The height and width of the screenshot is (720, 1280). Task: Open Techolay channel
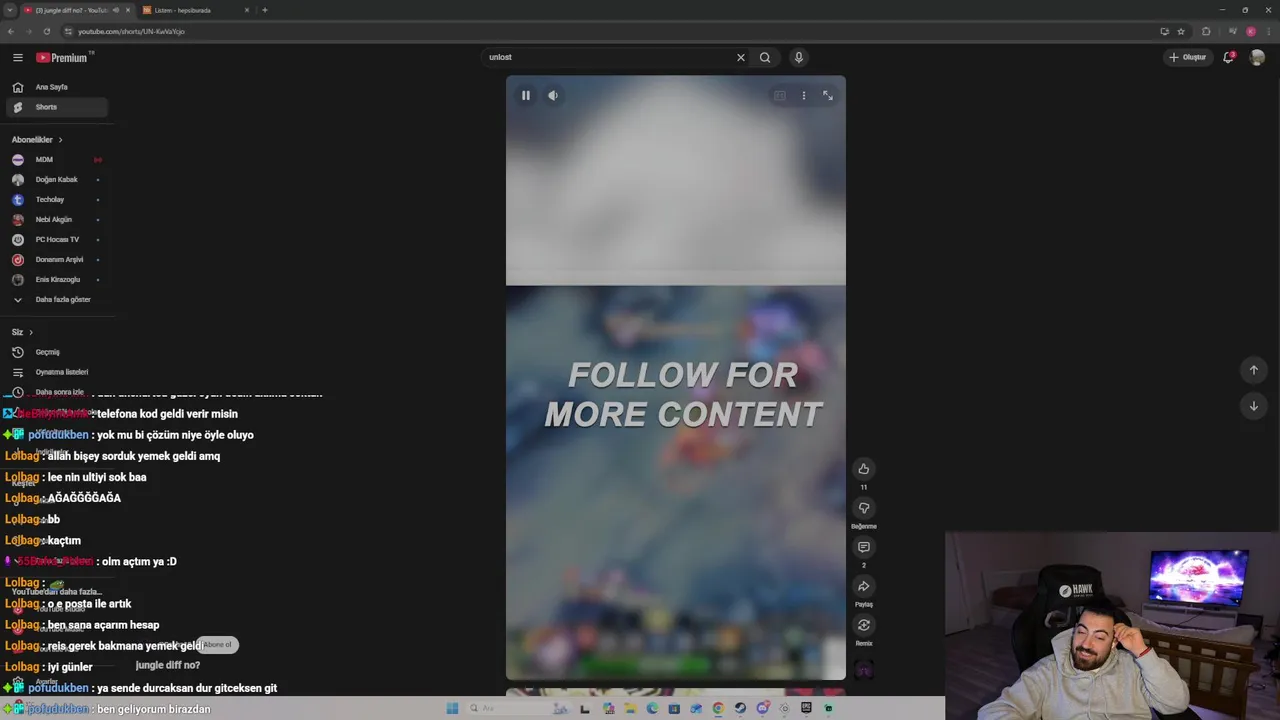click(57, 200)
